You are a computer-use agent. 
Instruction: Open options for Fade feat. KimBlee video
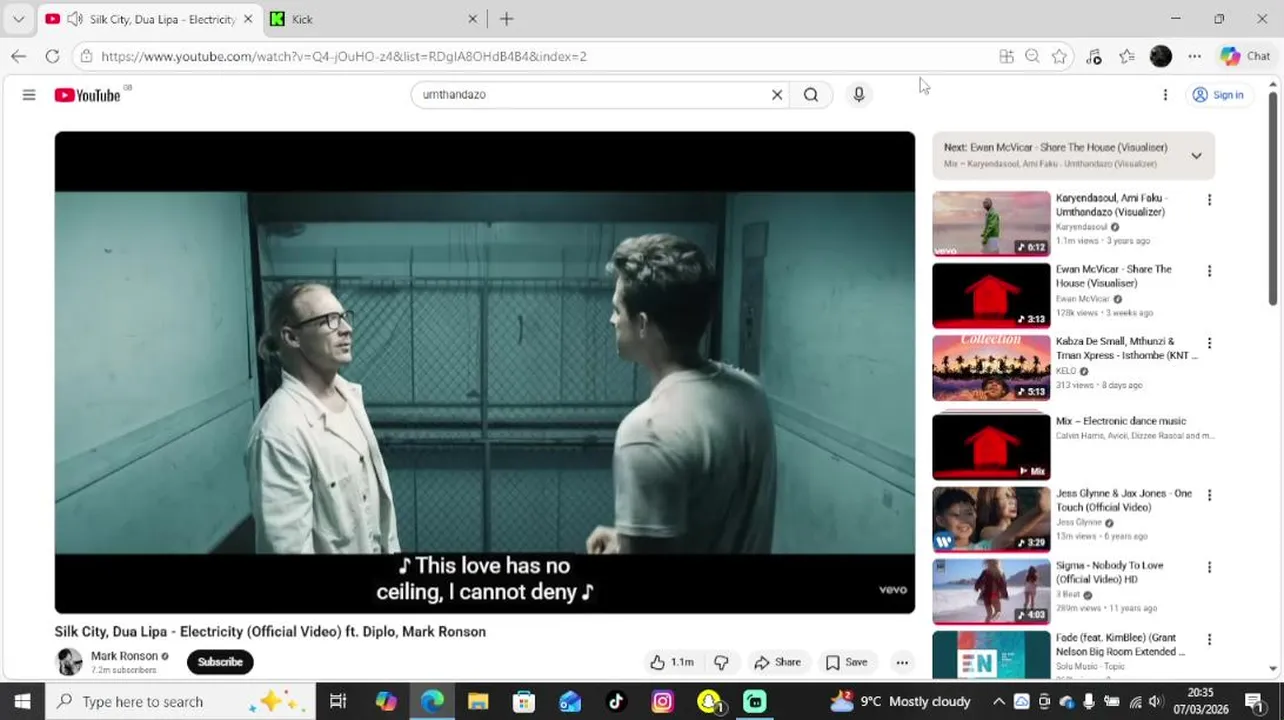click(x=1209, y=639)
